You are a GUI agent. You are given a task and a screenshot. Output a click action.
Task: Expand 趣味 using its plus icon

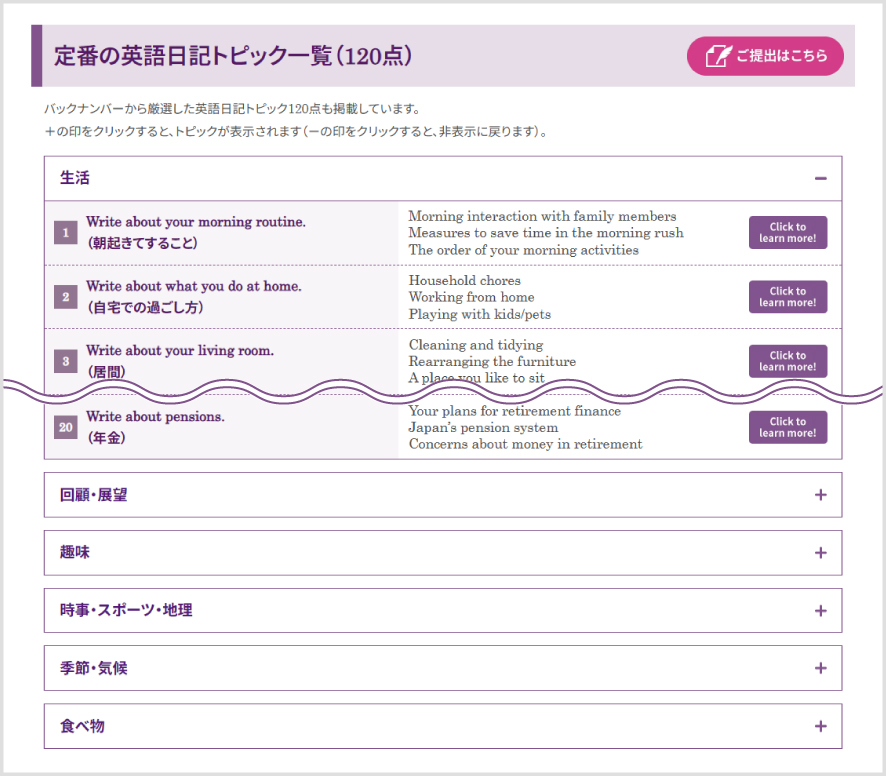(x=820, y=553)
